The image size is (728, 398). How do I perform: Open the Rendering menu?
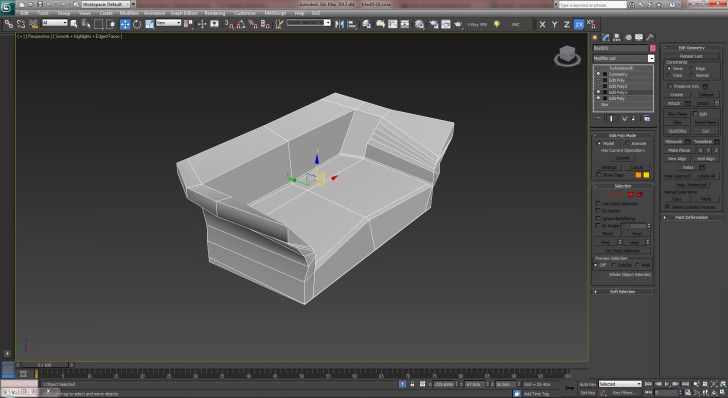[x=214, y=13]
